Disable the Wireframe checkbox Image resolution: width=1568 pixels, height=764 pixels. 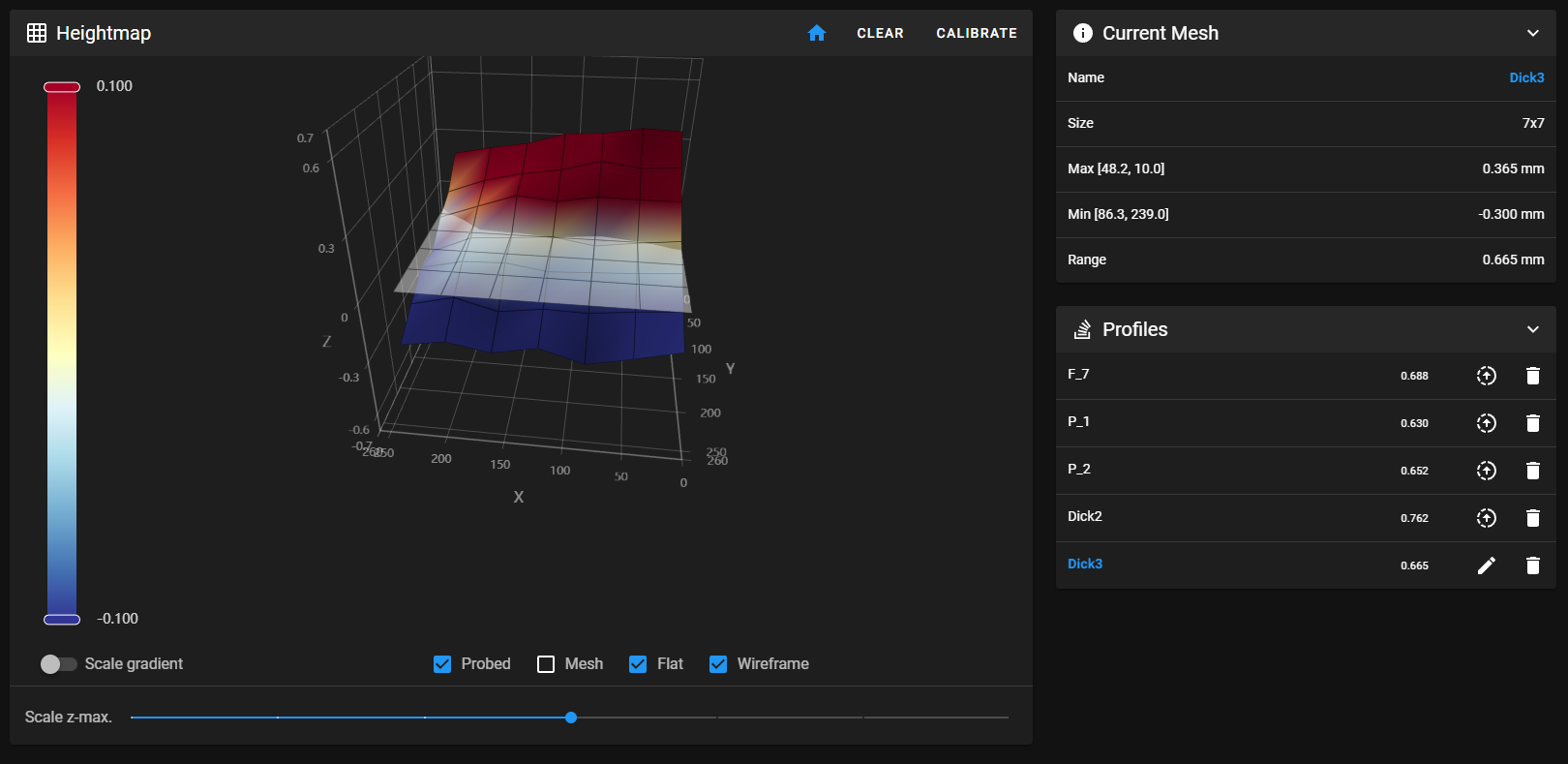[718, 664]
